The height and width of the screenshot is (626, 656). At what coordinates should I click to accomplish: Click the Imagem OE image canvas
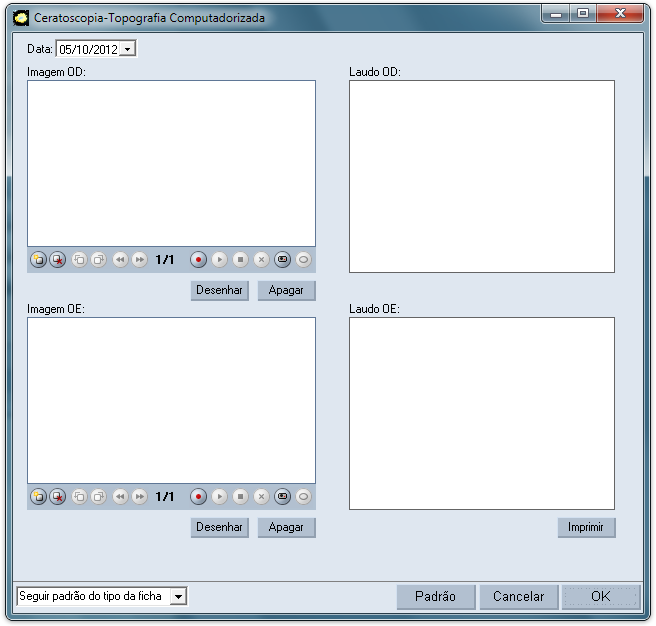click(x=172, y=400)
